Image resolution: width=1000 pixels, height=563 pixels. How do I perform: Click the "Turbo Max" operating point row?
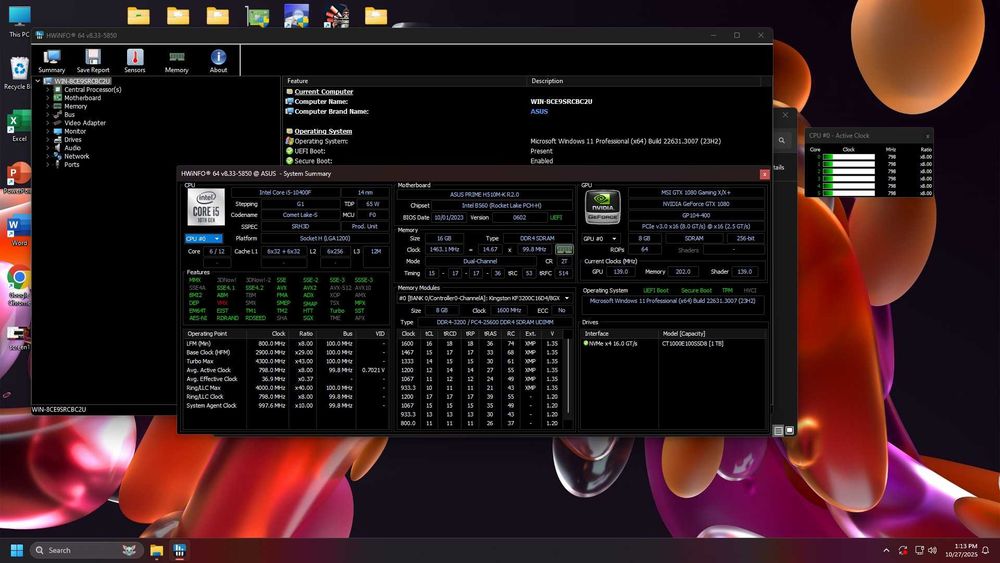coord(286,362)
